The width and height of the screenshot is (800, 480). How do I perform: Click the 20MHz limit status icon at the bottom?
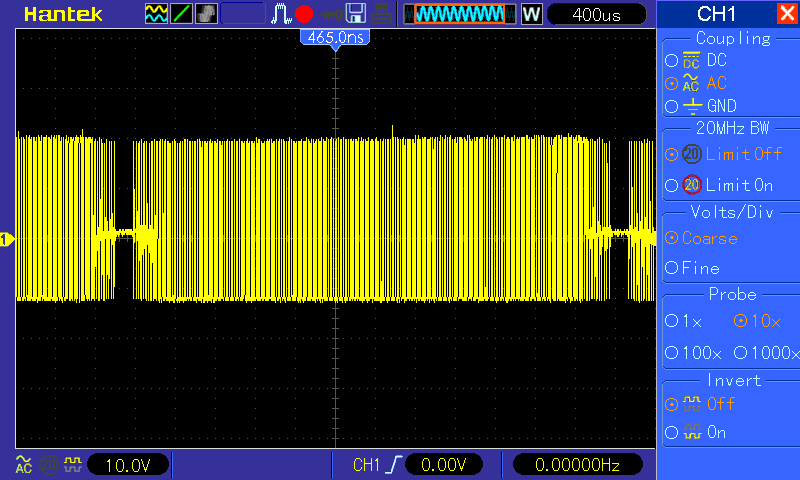[49, 465]
